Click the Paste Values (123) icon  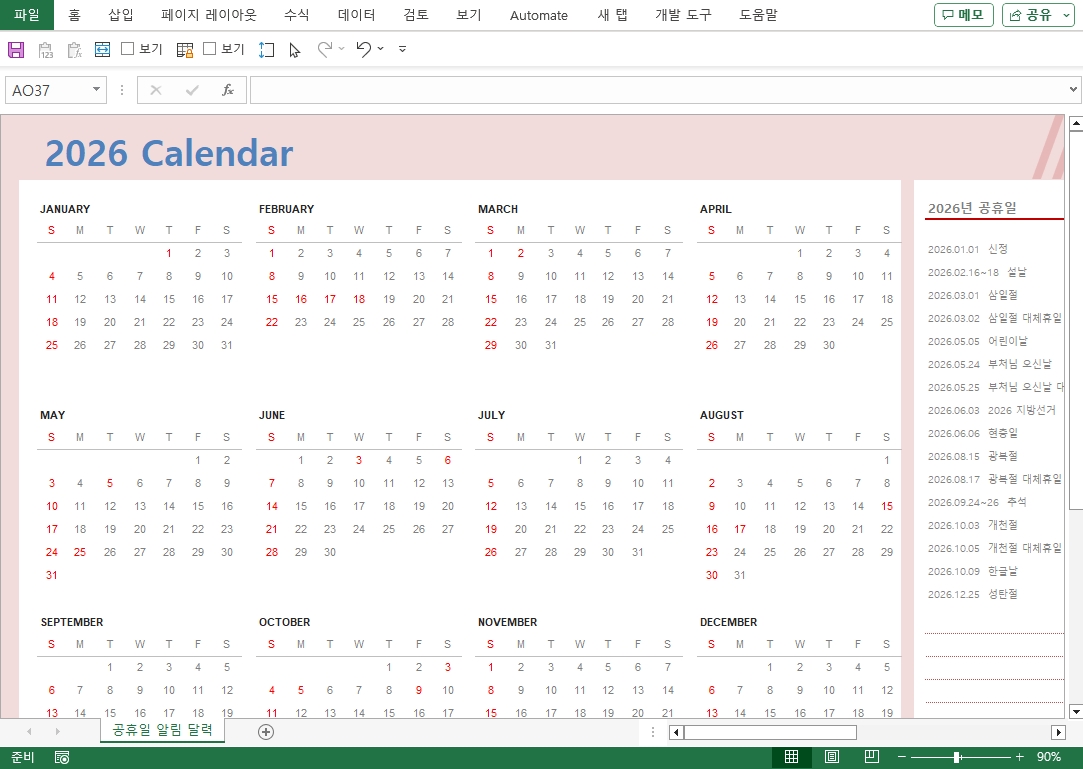[46, 50]
